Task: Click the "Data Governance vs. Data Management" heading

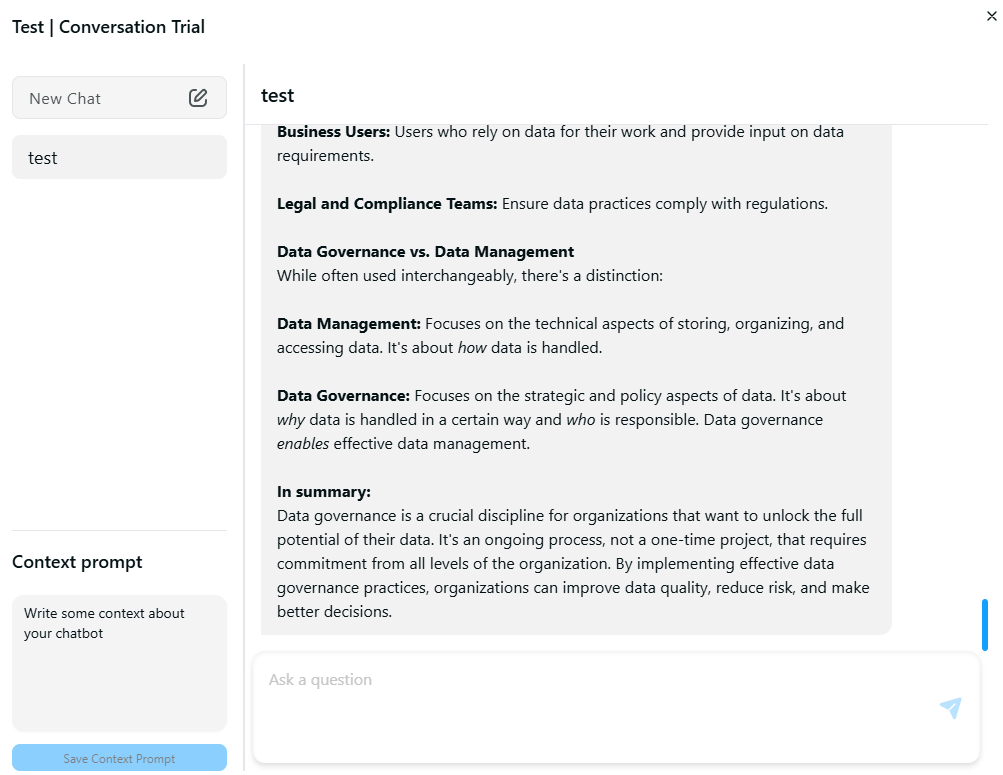Action: click(x=425, y=252)
